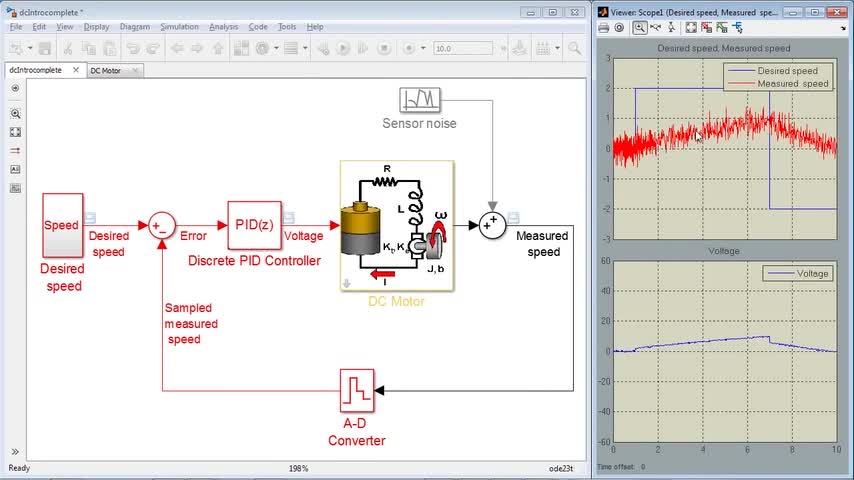Navigate forward with the right arrow icon

click(197, 48)
